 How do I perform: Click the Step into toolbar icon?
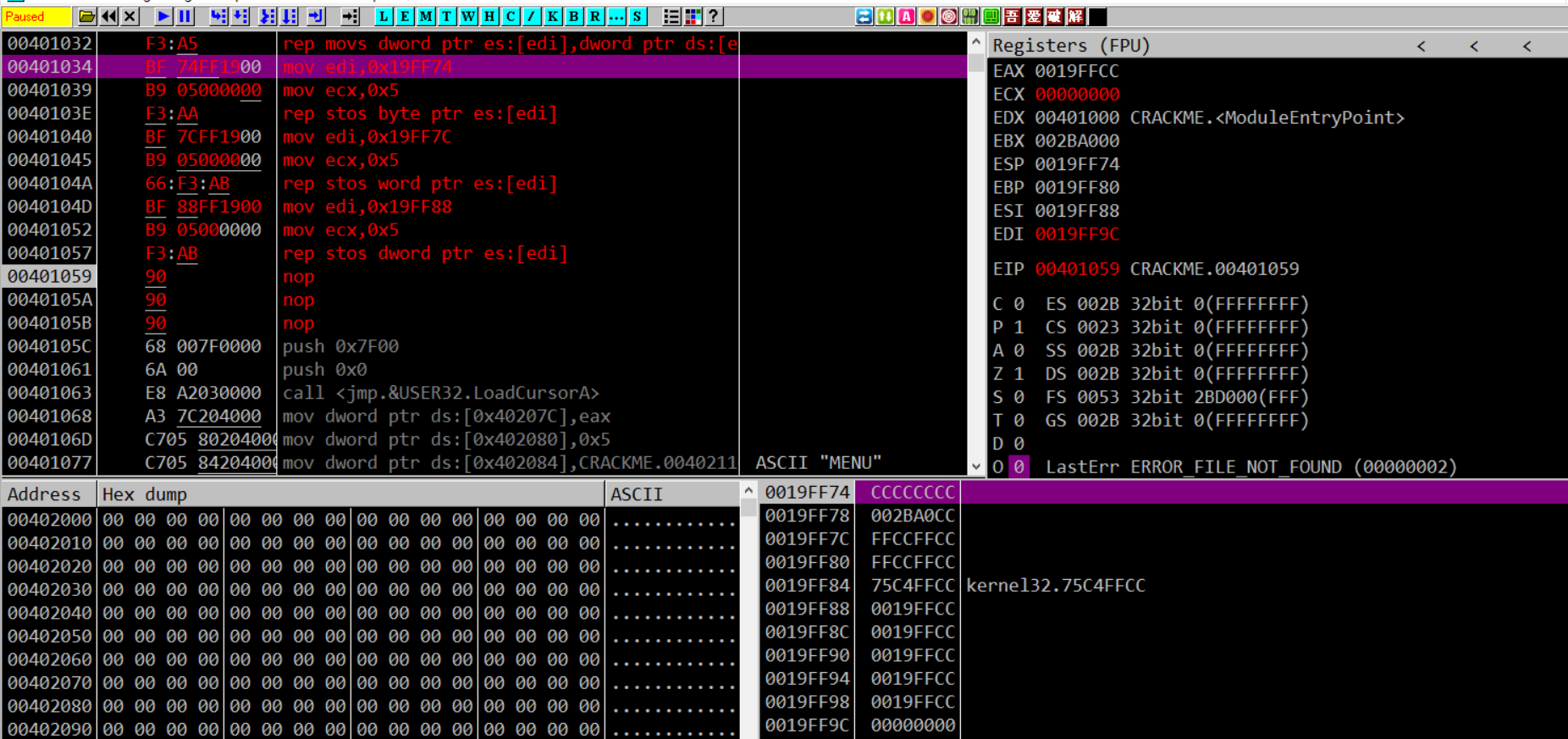point(218,16)
